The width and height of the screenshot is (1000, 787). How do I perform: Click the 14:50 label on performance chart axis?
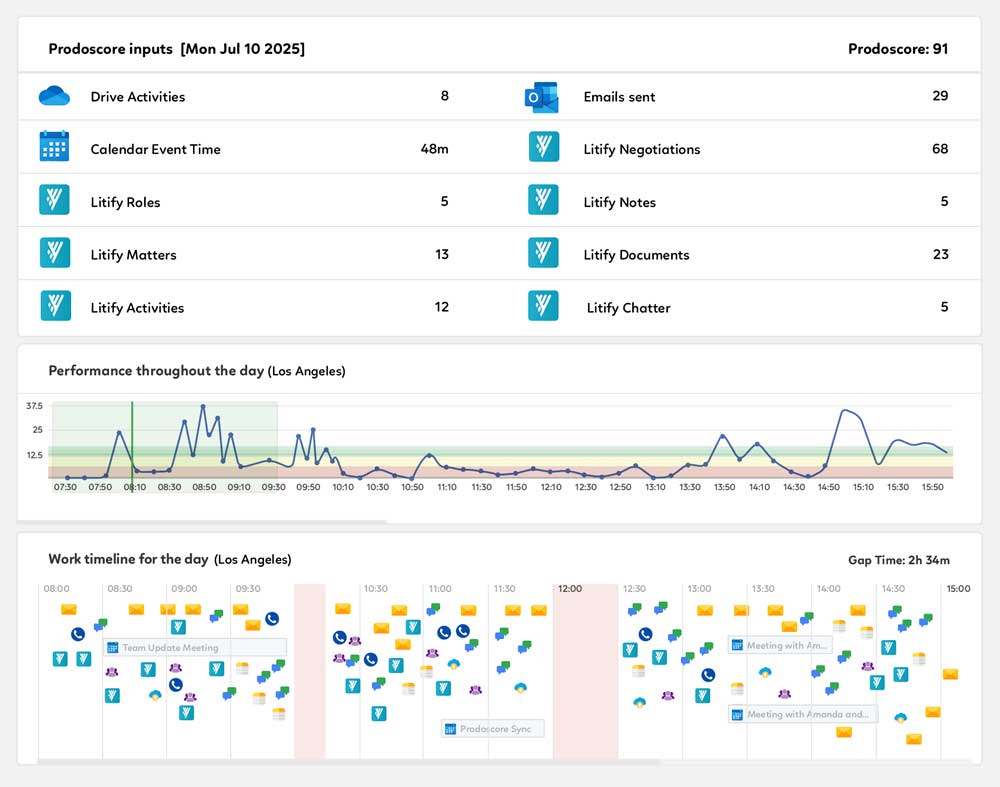point(828,487)
